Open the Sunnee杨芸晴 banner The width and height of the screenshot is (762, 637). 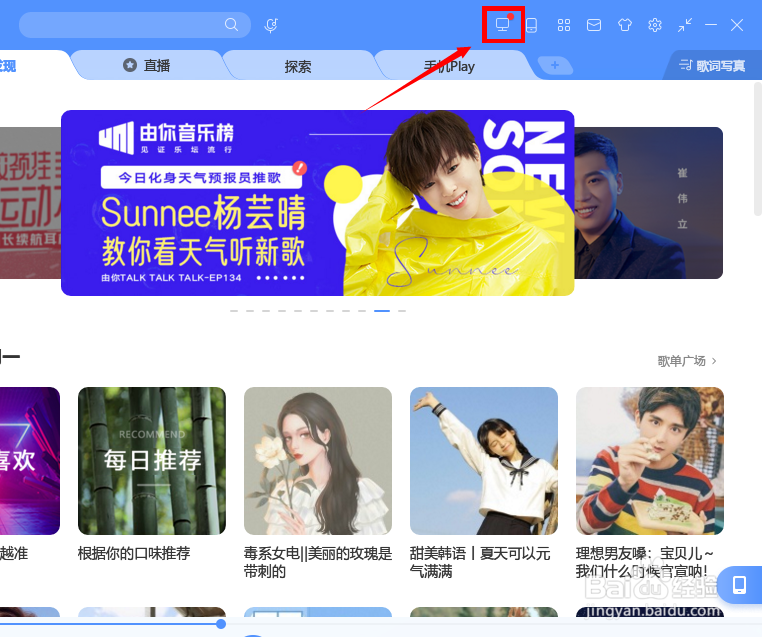coord(317,203)
